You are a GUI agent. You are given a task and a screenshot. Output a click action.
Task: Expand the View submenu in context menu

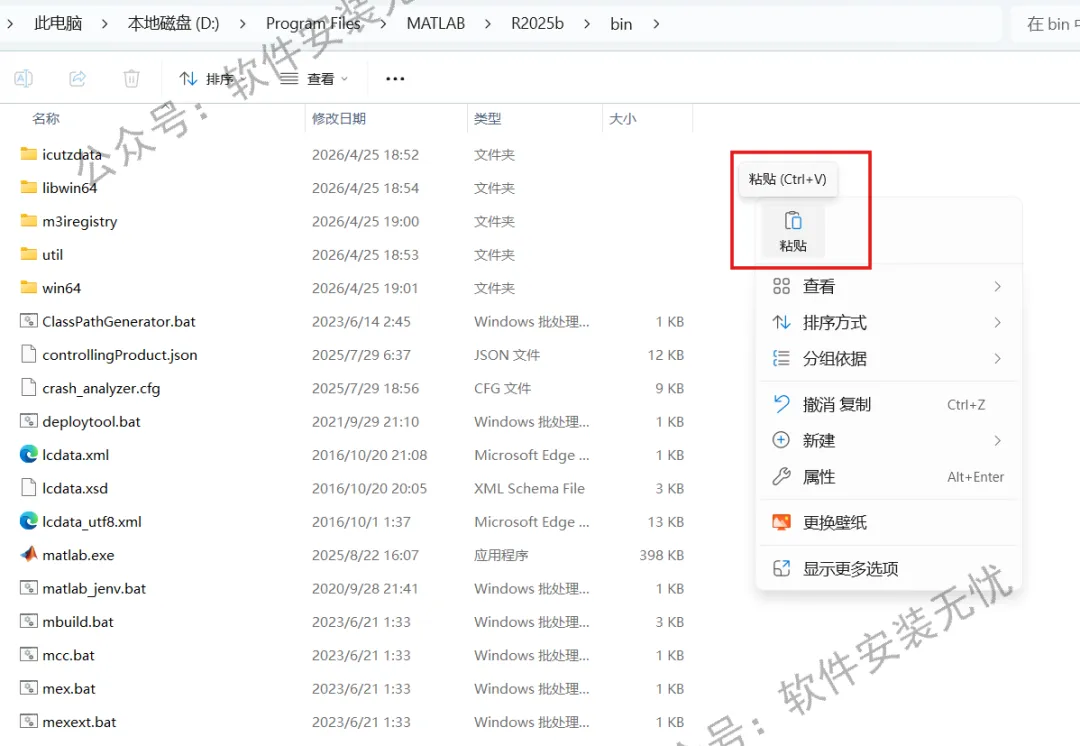(997, 287)
